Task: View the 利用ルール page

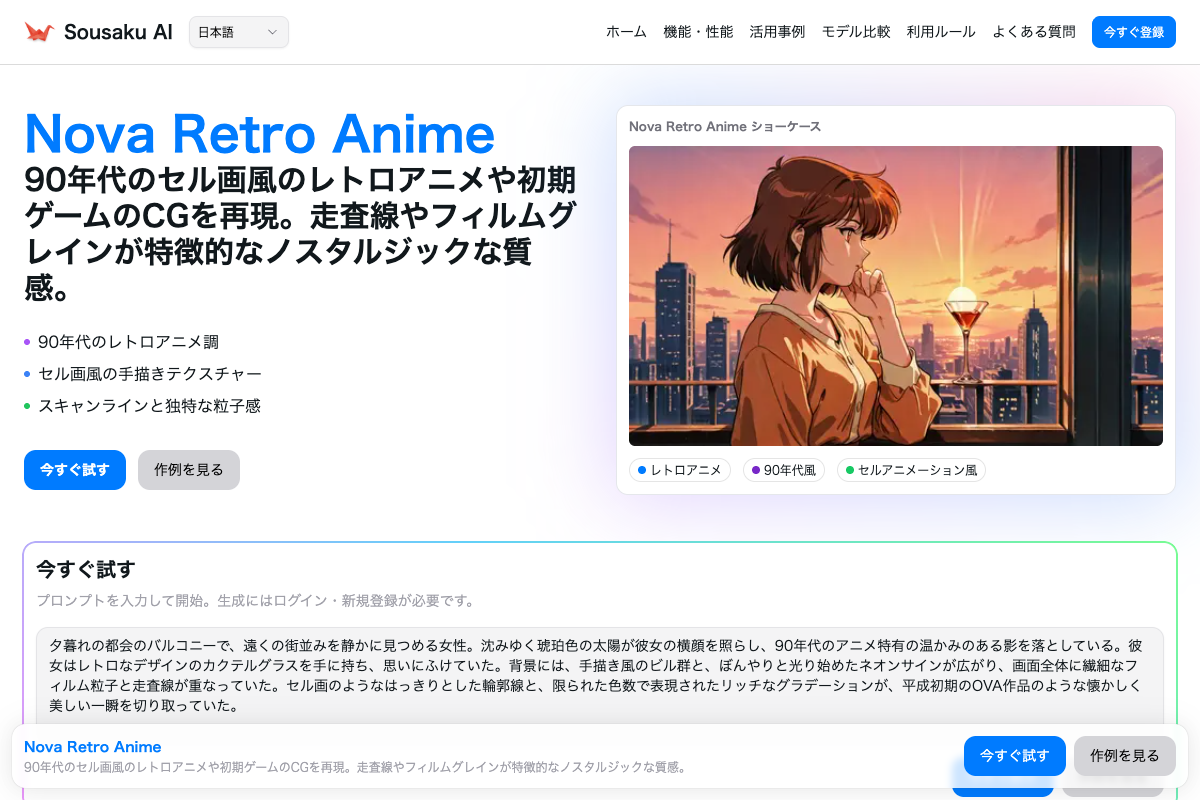Action: (x=941, y=31)
